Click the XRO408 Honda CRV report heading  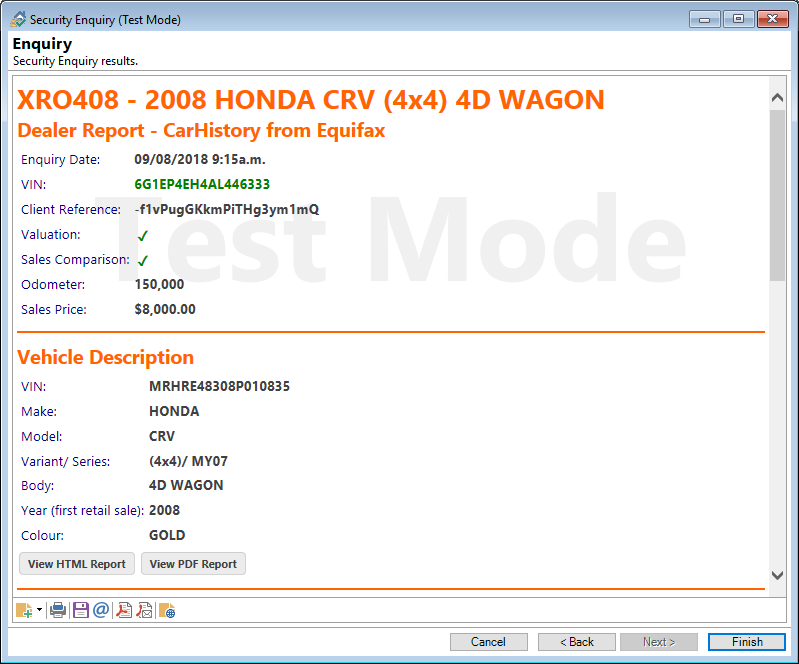coord(310,100)
